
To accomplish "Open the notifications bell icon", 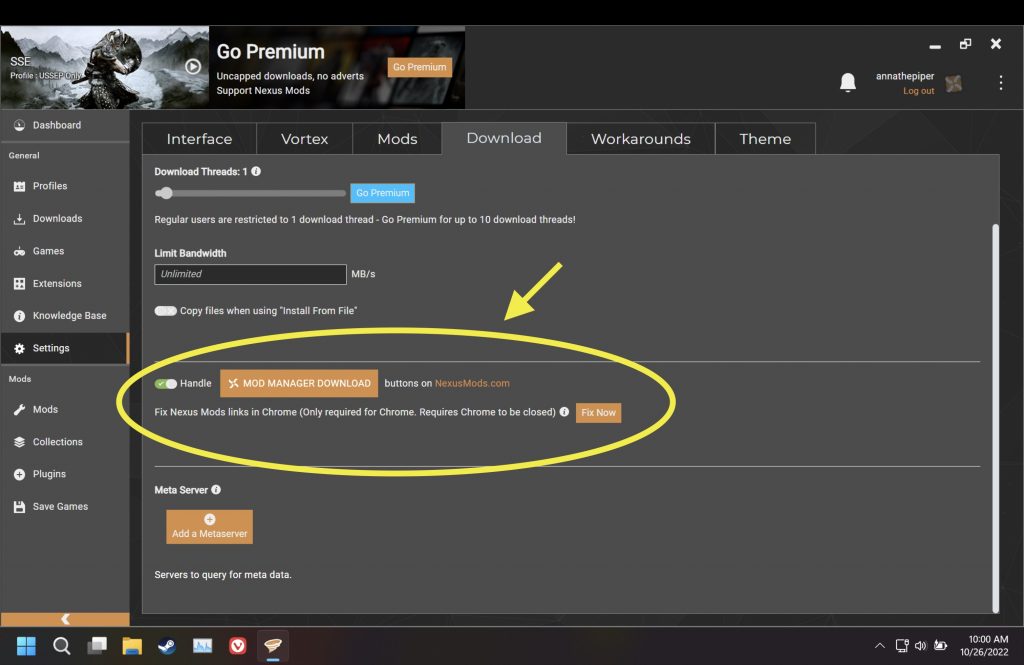I will pos(847,83).
